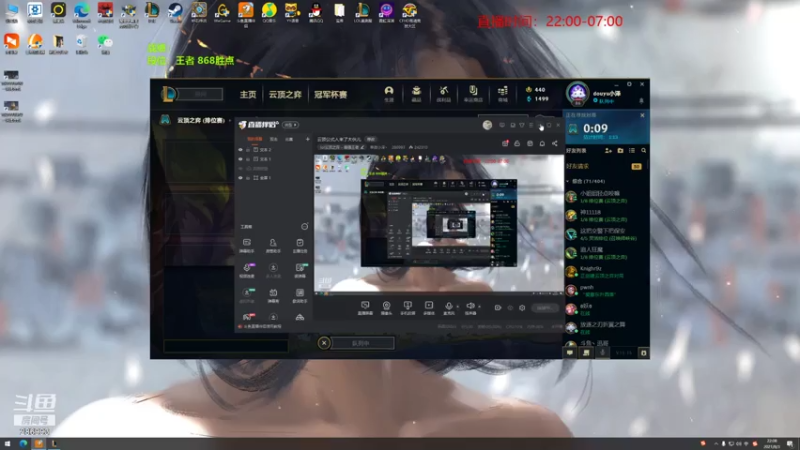Toggle the microphone at League client bottom
The width and height of the screenshot is (800, 450).
[603, 353]
